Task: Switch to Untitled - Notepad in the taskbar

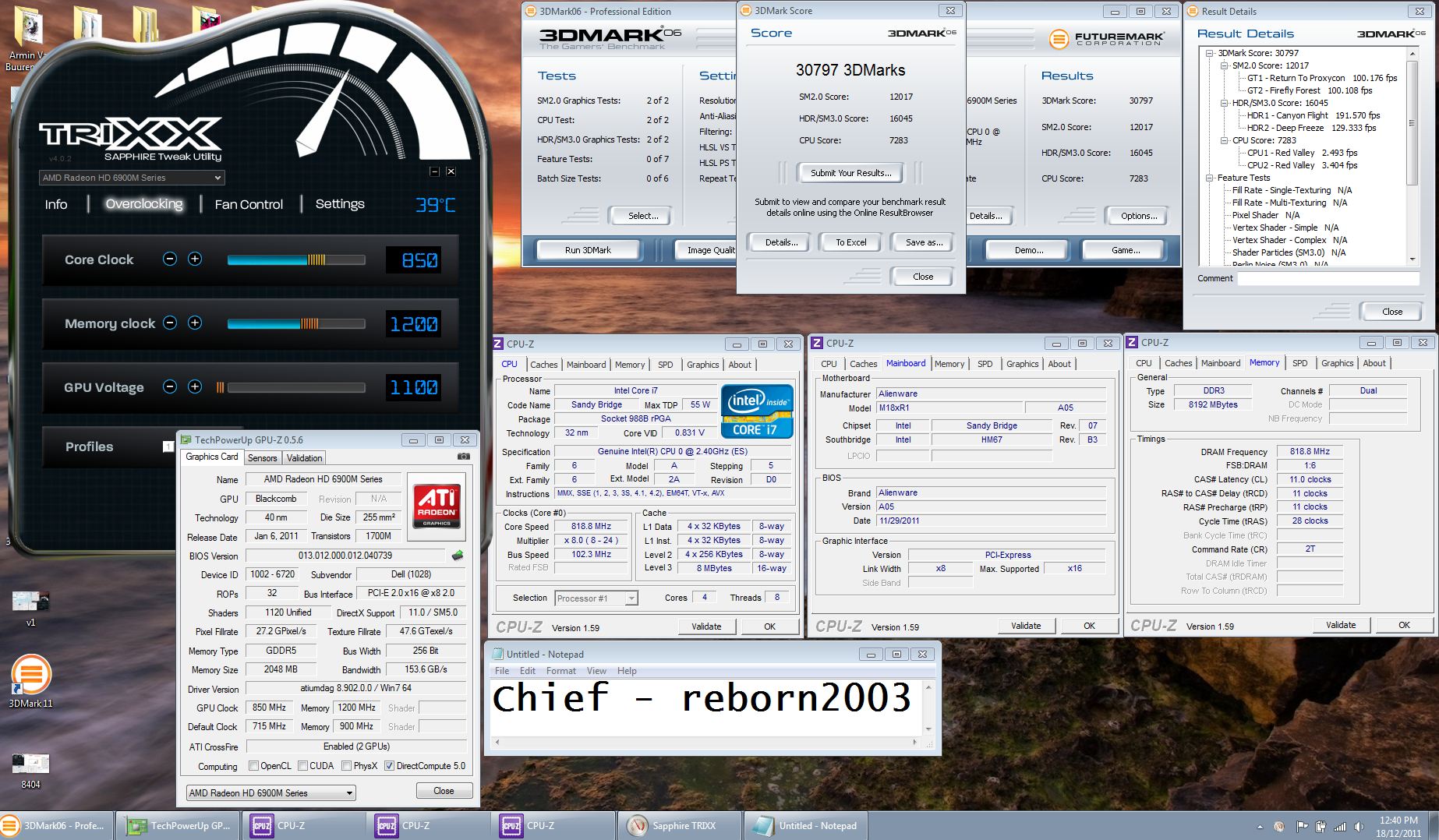Action: (x=806, y=826)
